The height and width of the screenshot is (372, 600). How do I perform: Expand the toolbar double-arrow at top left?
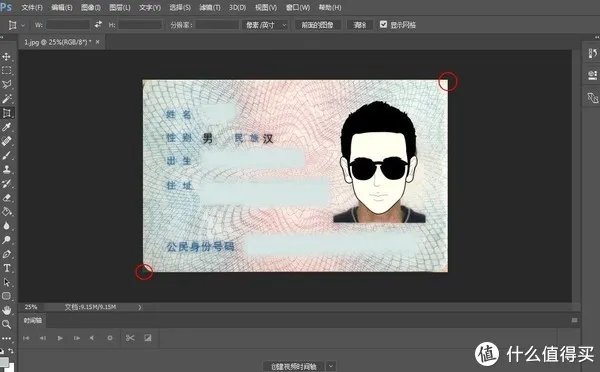coord(2,37)
